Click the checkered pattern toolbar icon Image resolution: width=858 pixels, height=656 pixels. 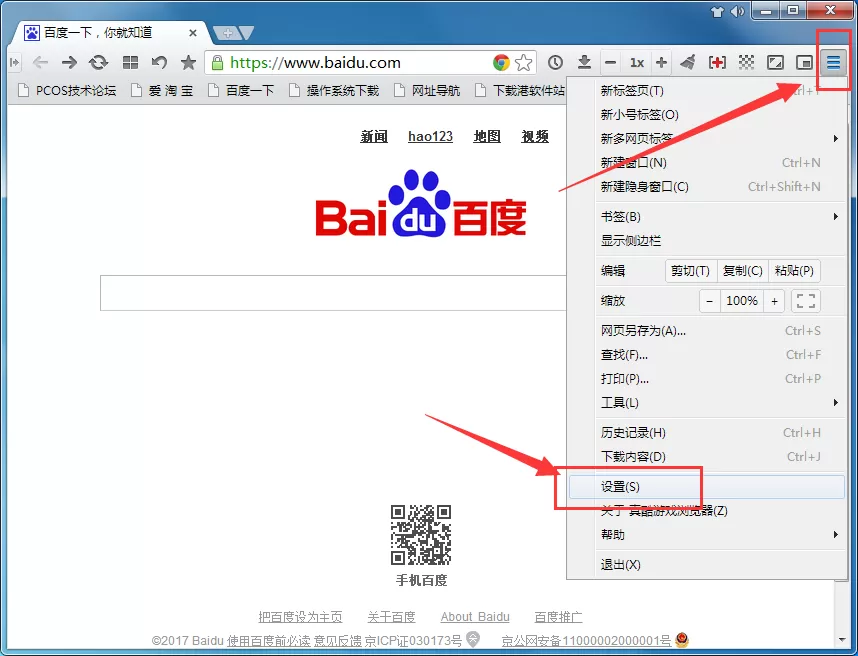pos(746,63)
